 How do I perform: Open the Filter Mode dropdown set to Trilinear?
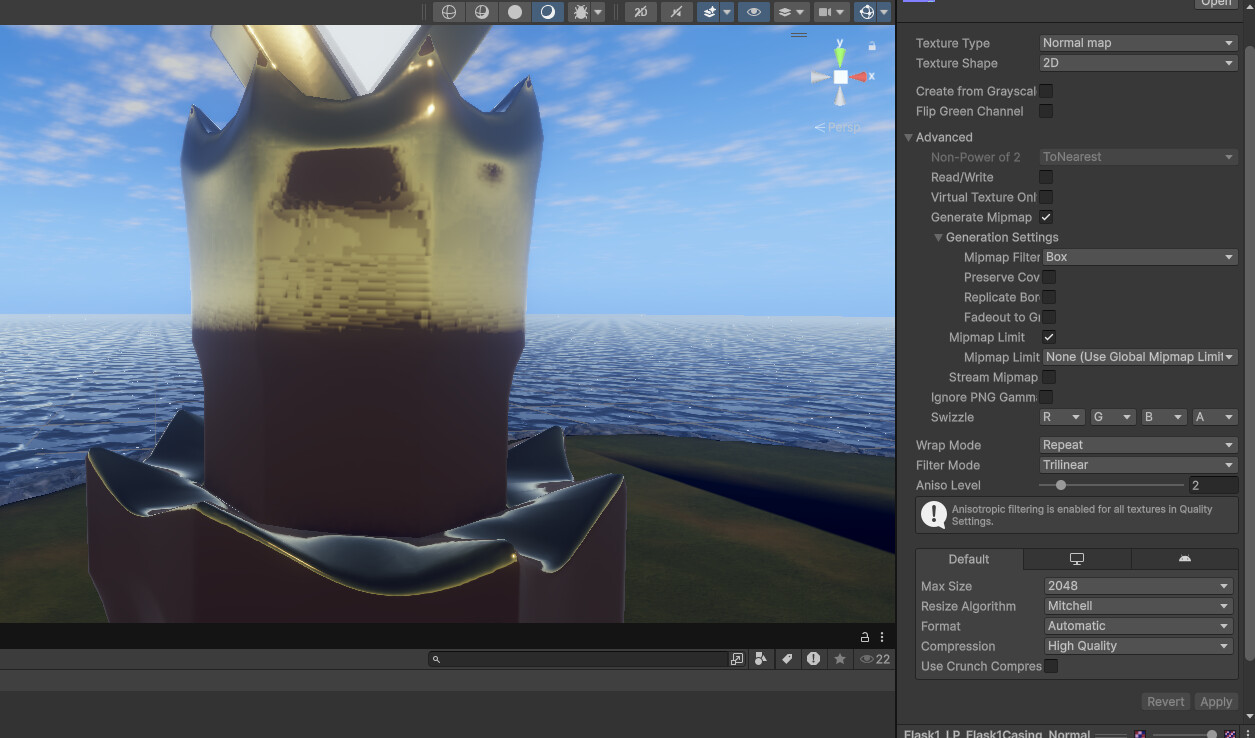[x=1137, y=465]
